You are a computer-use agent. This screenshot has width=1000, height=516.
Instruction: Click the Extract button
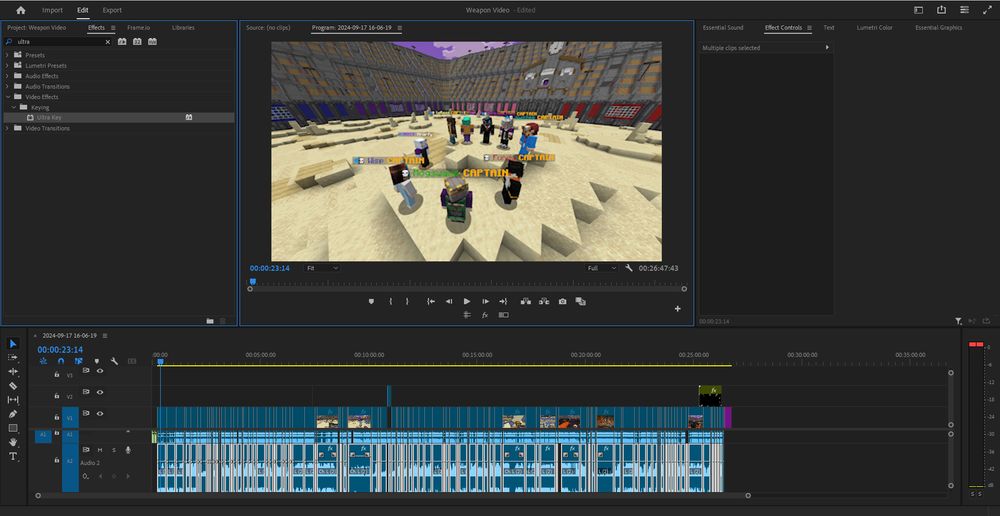tap(544, 301)
